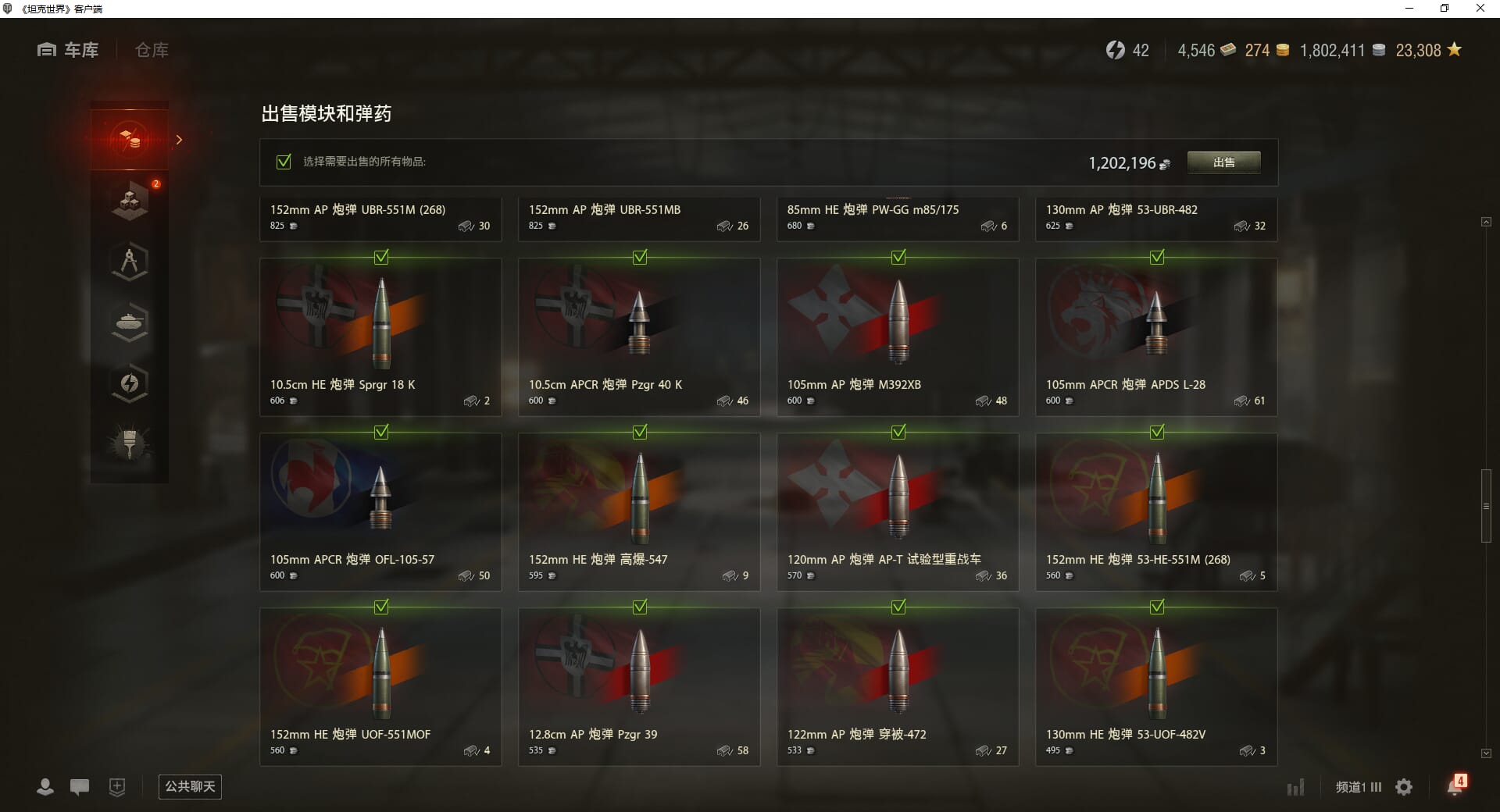Open the 公共聊天 public chat button

click(x=190, y=787)
